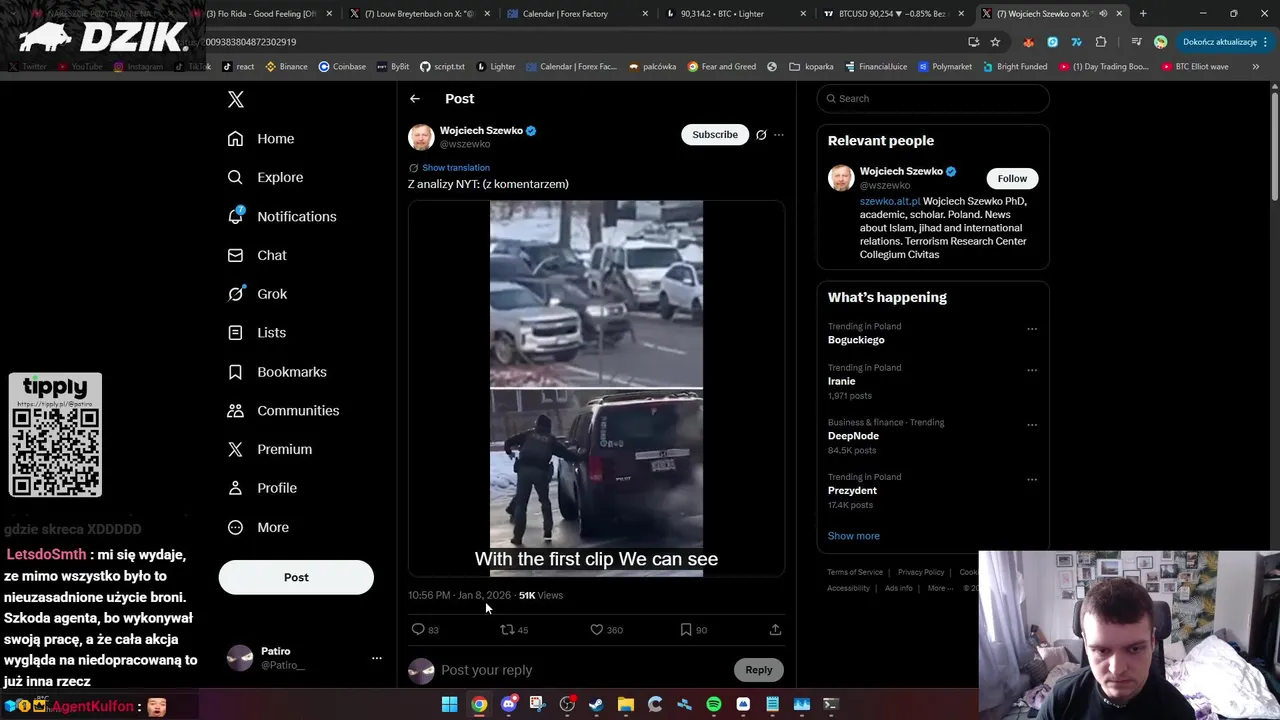Viewport: 1280px width, 720px height.
Task: Follow Wojciech Szewko in Relevant people
Action: click(x=1012, y=178)
